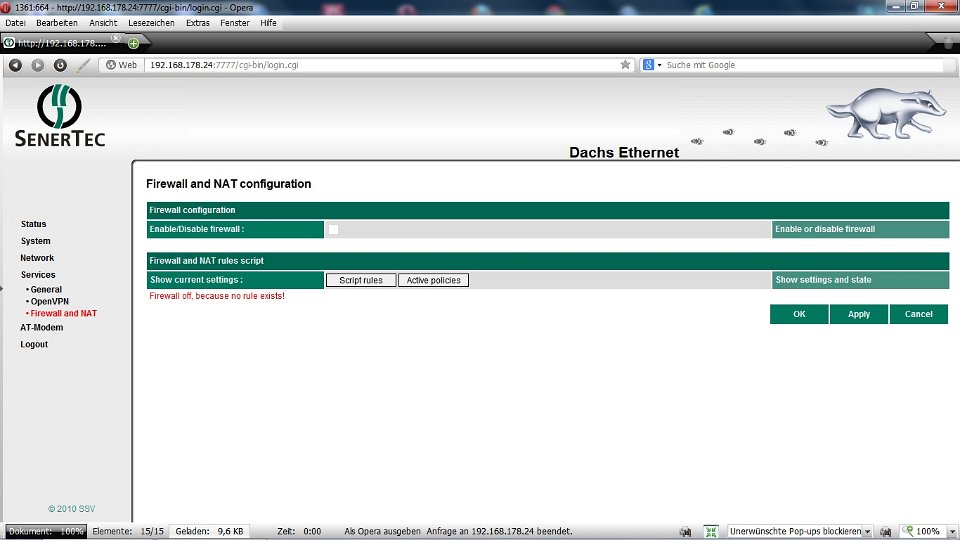Click the fit-to-width icon in the status bar
The image size is (960, 540).
pos(711,532)
